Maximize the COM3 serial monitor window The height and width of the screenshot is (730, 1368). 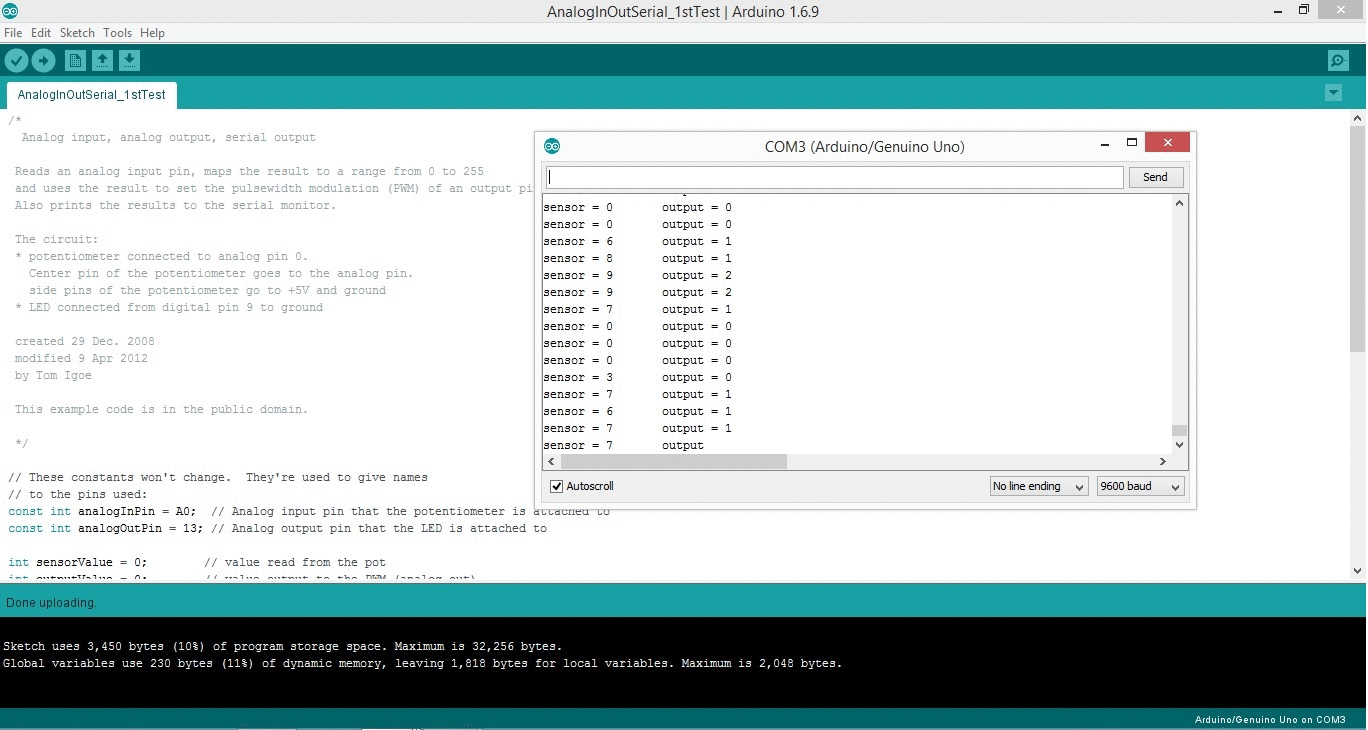point(1132,143)
